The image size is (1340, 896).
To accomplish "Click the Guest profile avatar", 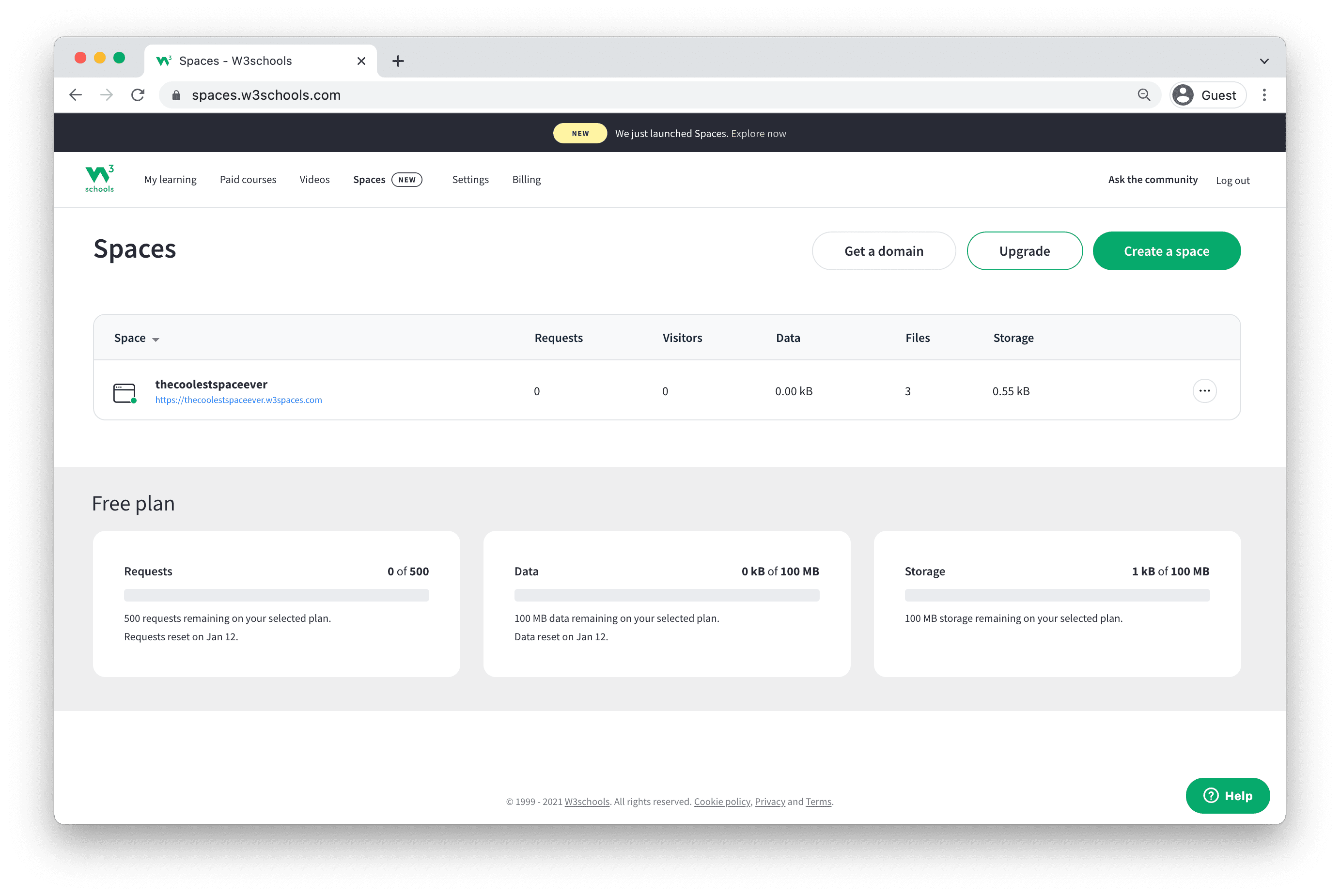I will point(1183,95).
